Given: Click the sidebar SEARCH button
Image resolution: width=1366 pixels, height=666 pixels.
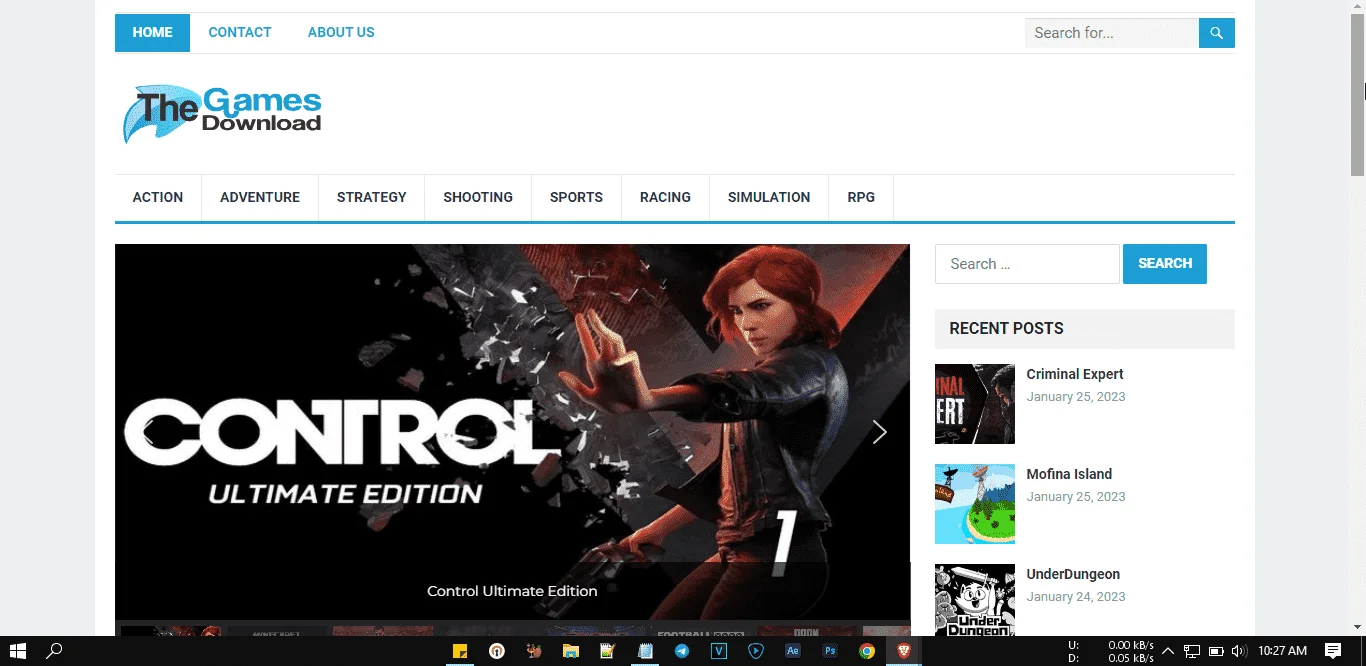Looking at the screenshot, I should coord(1165,264).
